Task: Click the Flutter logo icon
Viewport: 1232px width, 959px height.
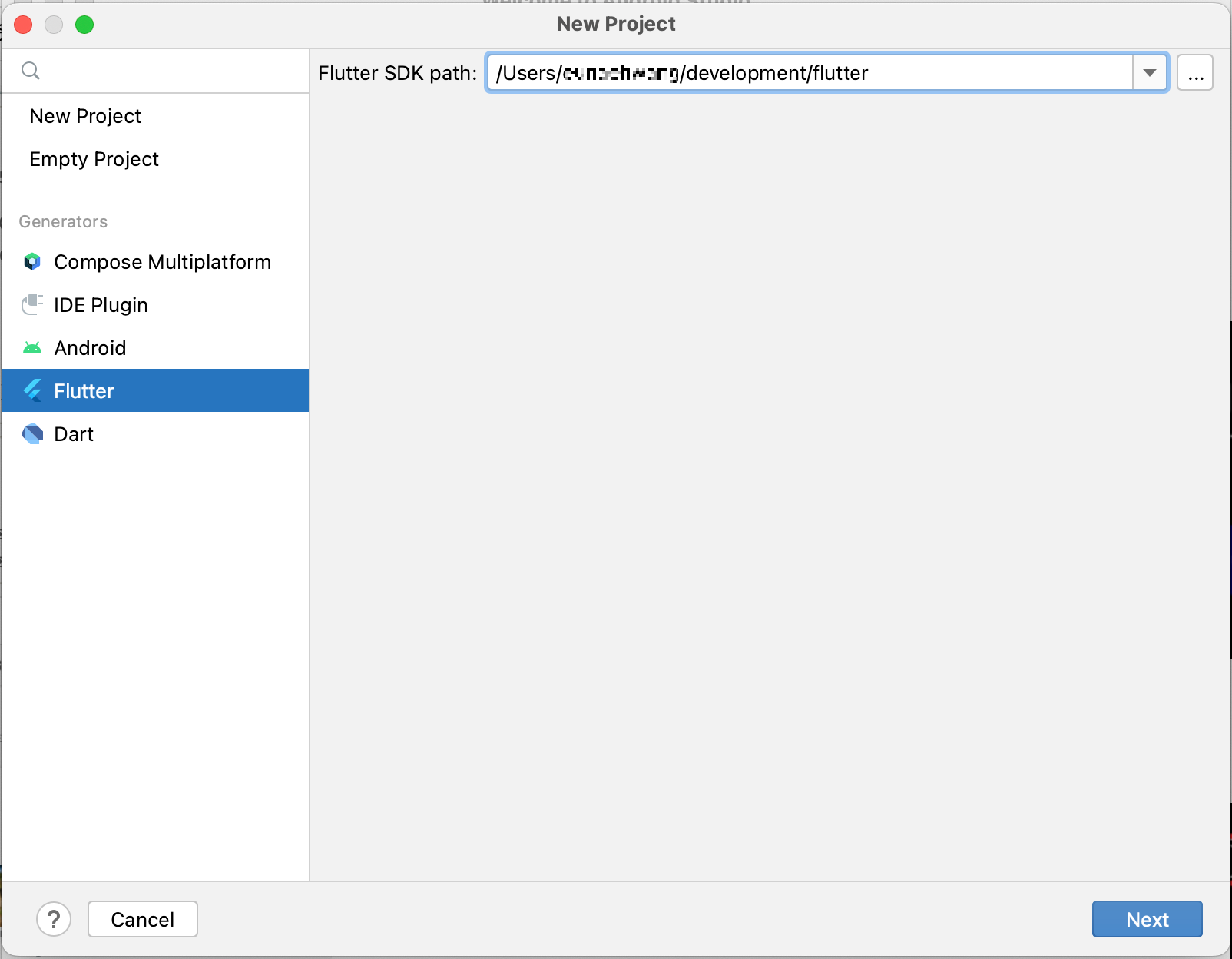Action: pyautogui.click(x=32, y=391)
